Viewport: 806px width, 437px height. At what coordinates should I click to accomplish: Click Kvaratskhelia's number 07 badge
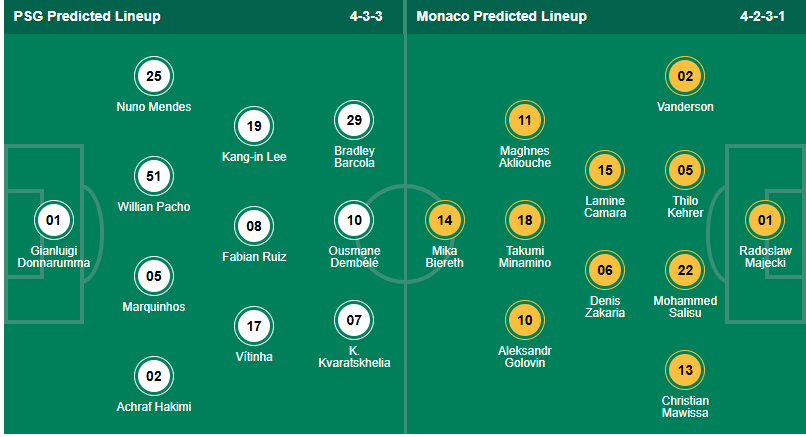pyautogui.click(x=354, y=320)
